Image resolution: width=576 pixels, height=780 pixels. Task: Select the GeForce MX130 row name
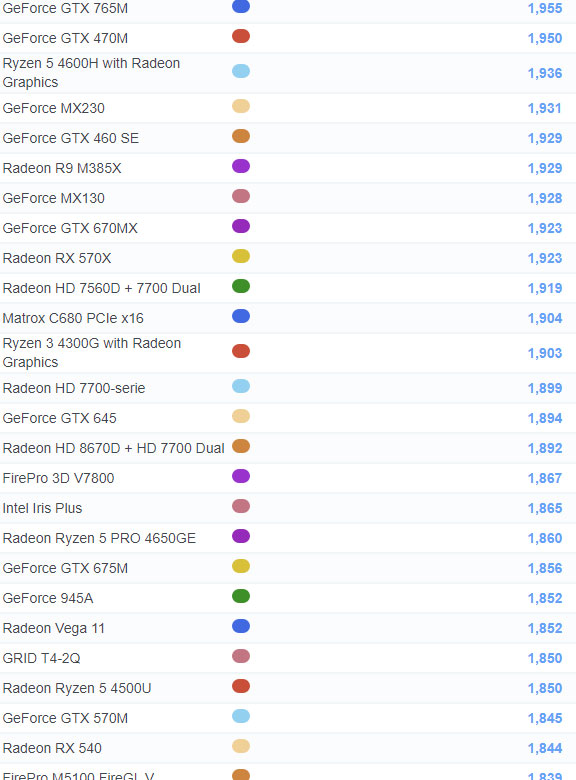[54, 198]
